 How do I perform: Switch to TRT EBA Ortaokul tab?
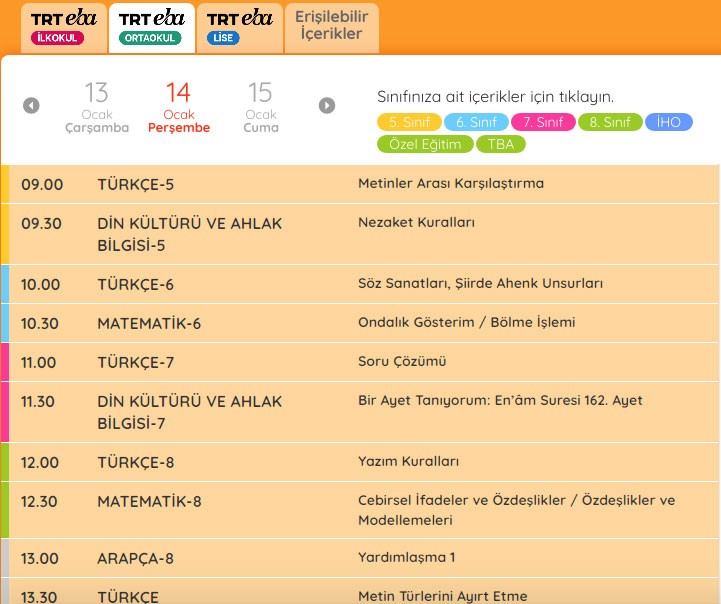tap(150, 28)
